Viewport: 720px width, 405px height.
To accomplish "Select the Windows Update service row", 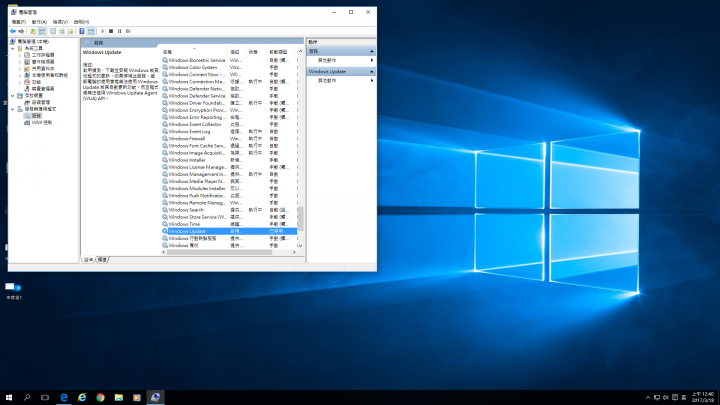I will [x=229, y=231].
